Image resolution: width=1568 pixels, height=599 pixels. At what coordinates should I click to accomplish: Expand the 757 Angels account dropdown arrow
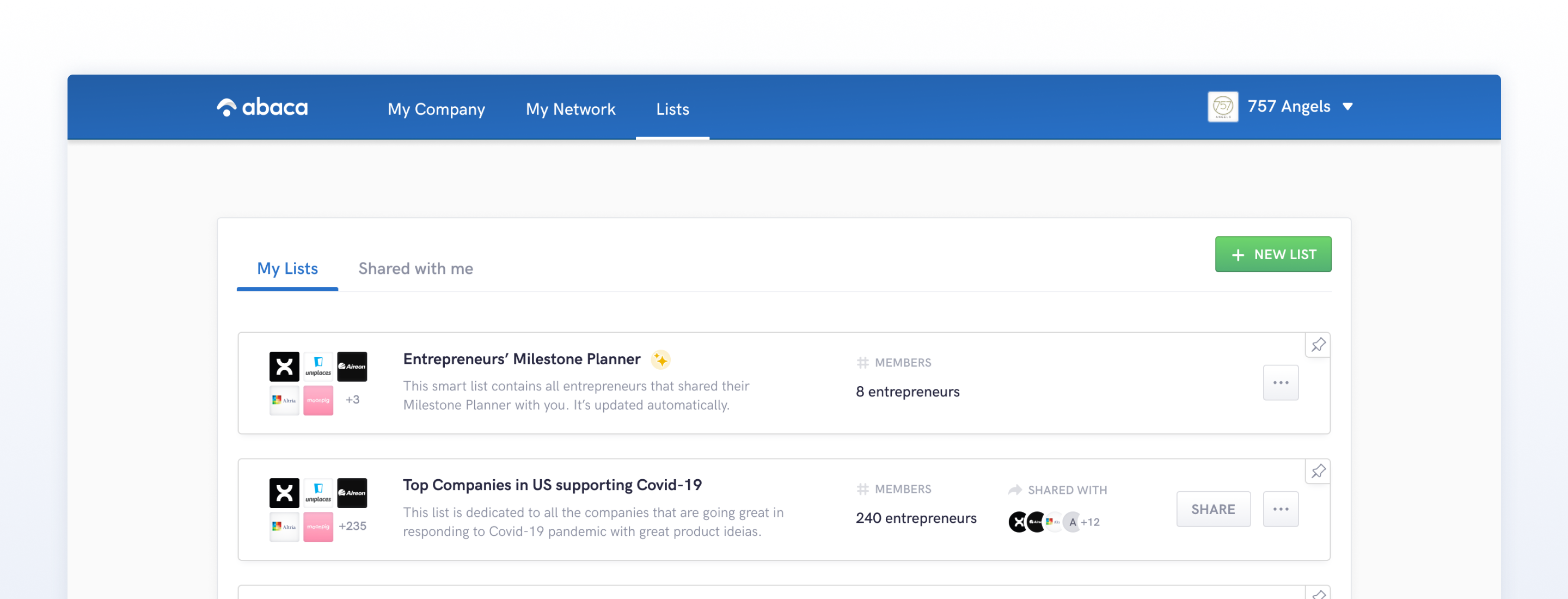[1347, 107]
